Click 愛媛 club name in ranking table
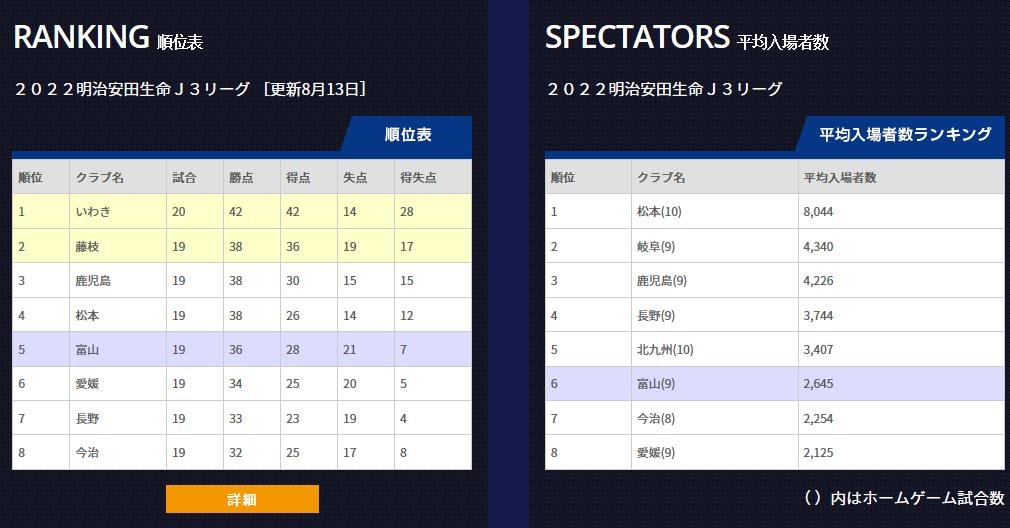 86,384
